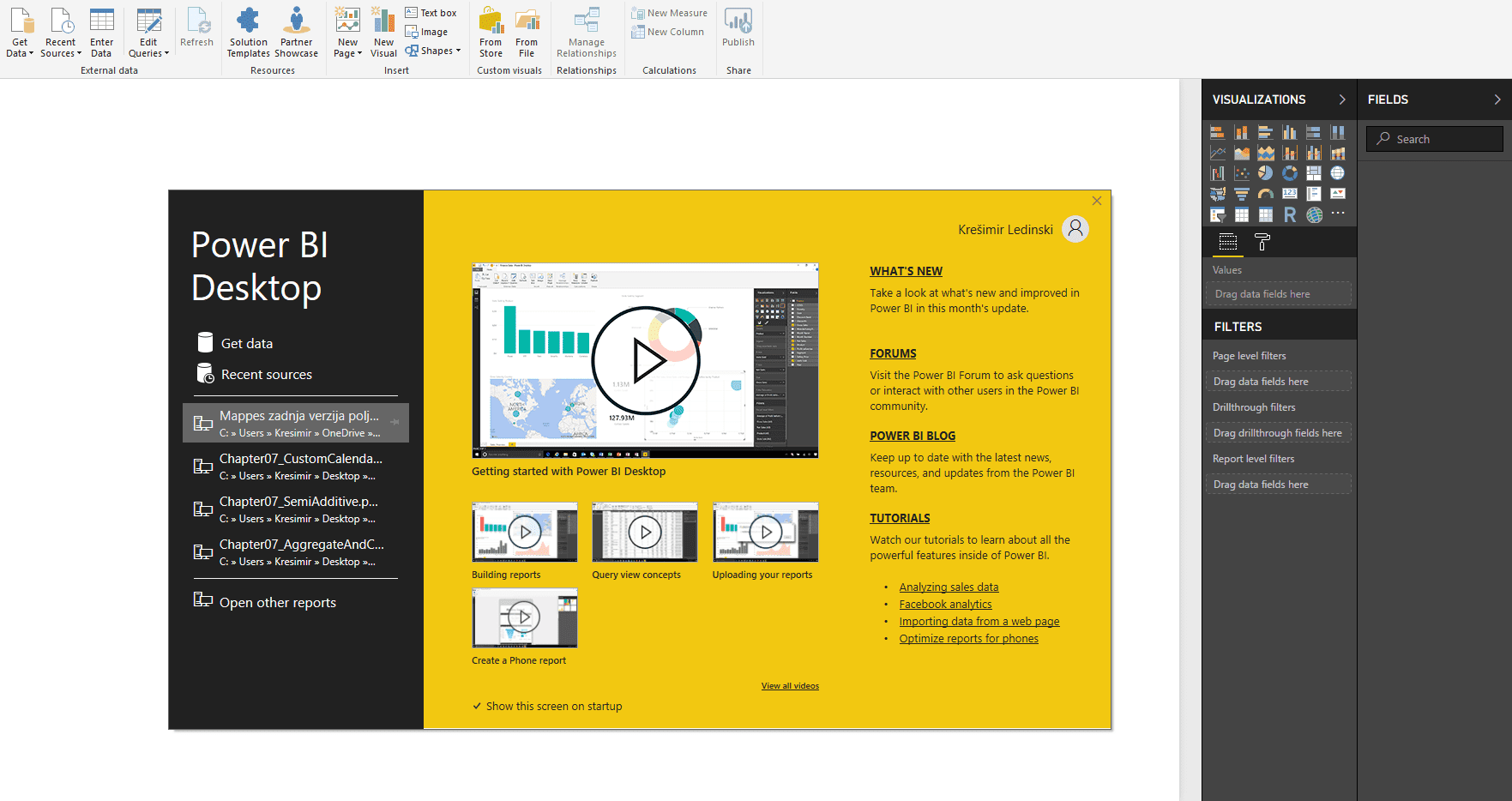Open the New Page dropdown
Screen dimensions: 1512x801
[x=347, y=33]
